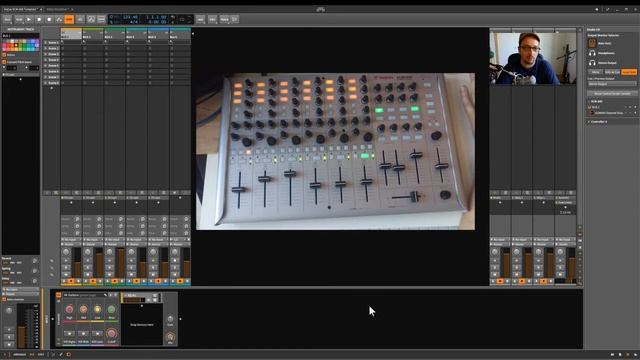Start playback with the transport play button
This screenshot has width=640, height=360.
point(29,19)
